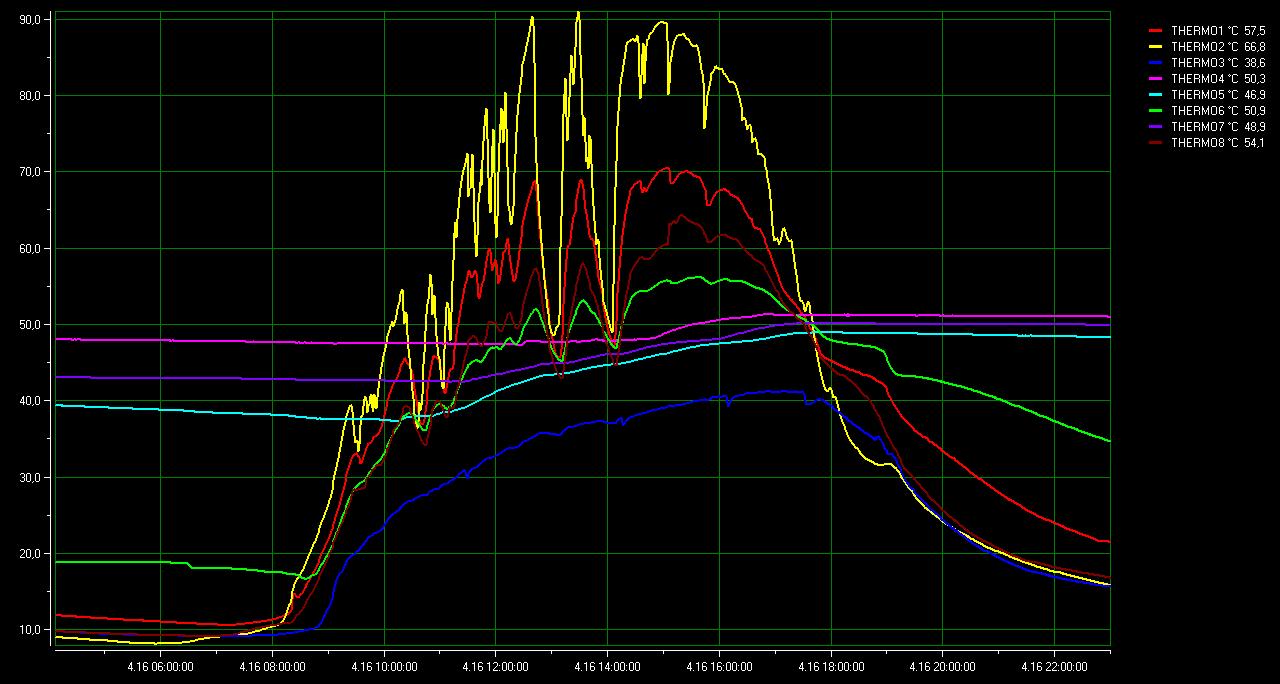Pick the 4.16 14:00:00 time axis label
The height and width of the screenshot is (684, 1280).
tap(607, 665)
